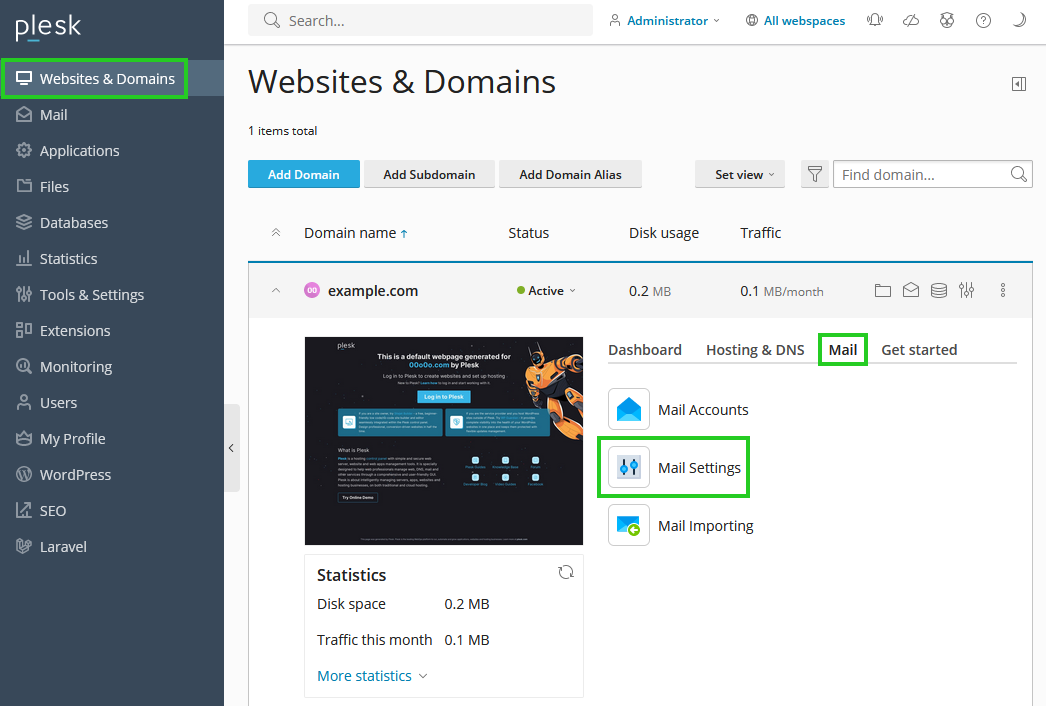Toggle dark mode with the moon icon

click(1019, 20)
